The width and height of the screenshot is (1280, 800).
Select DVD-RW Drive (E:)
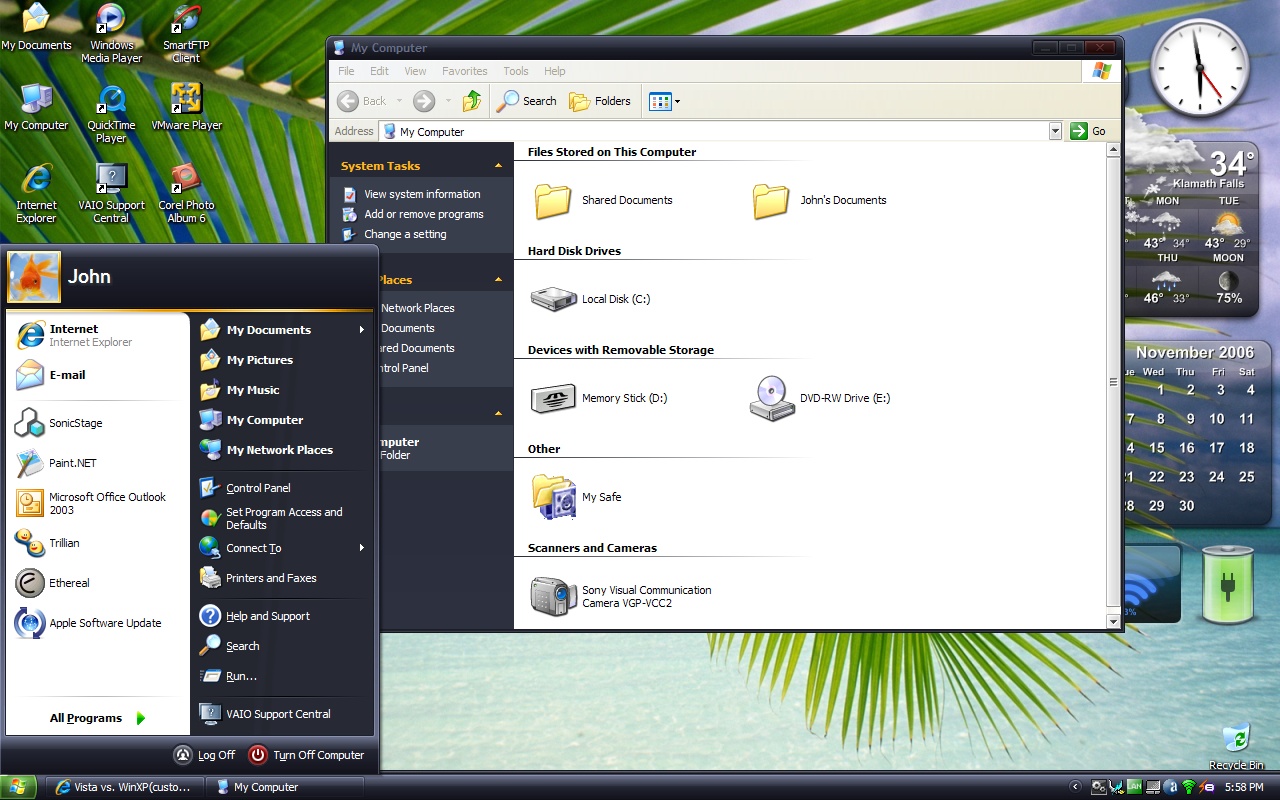819,398
